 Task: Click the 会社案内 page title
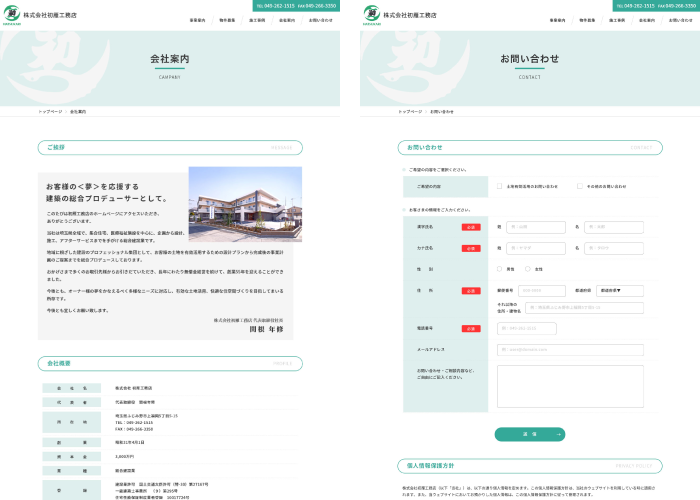[x=170, y=58]
